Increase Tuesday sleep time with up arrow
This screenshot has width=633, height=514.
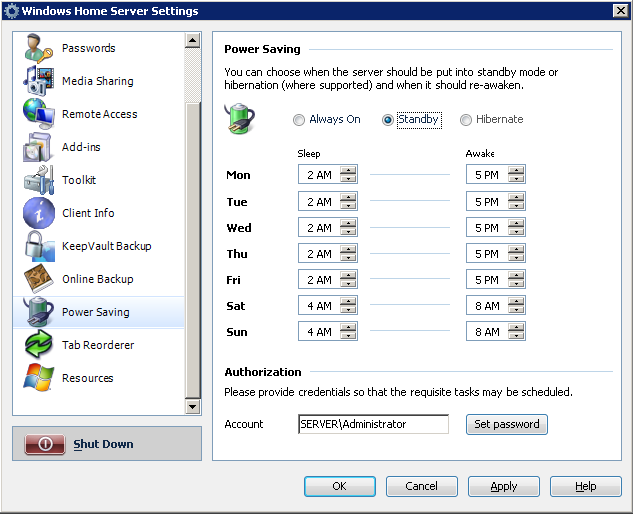click(x=348, y=197)
